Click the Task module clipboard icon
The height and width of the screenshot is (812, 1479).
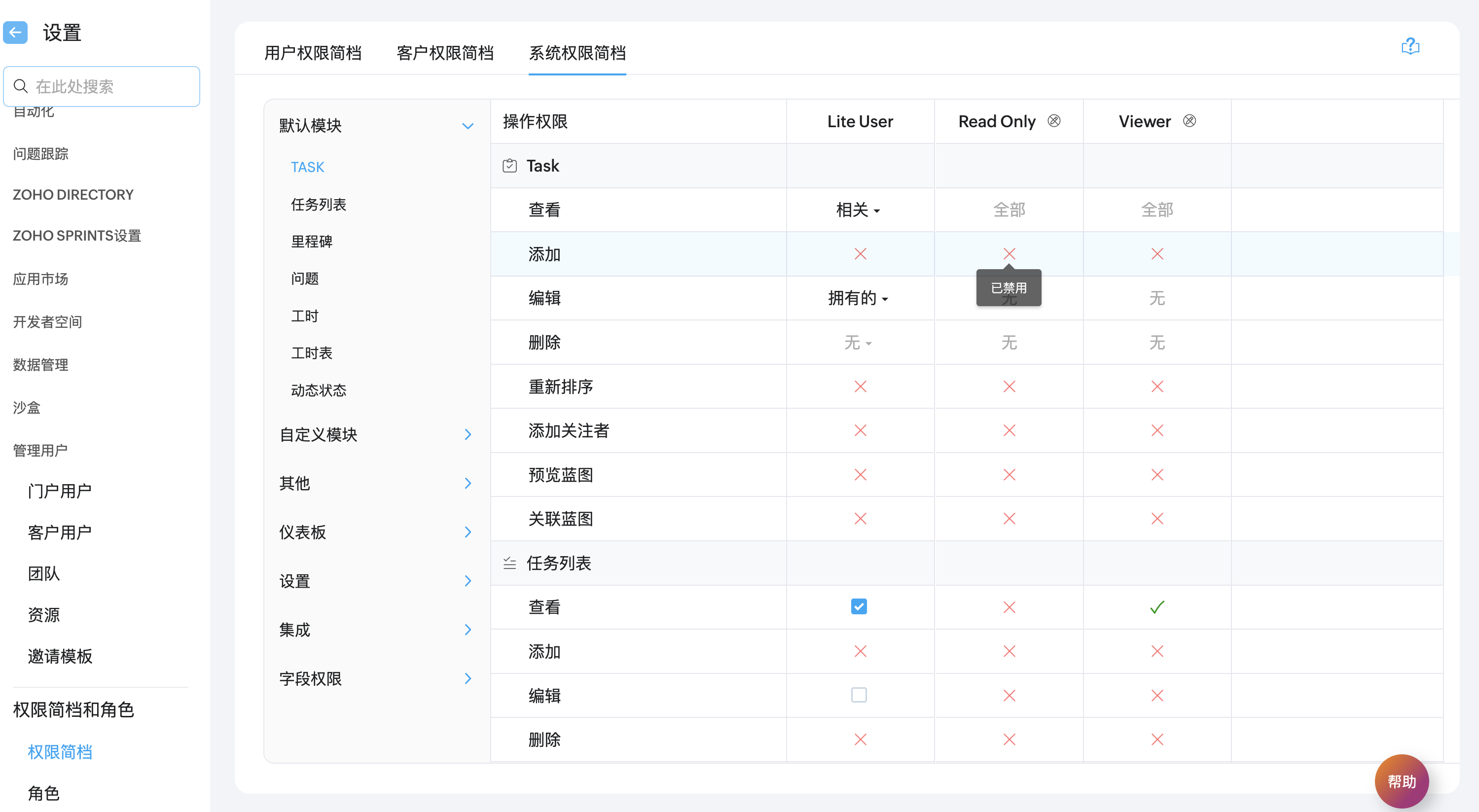tap(509, 166)
